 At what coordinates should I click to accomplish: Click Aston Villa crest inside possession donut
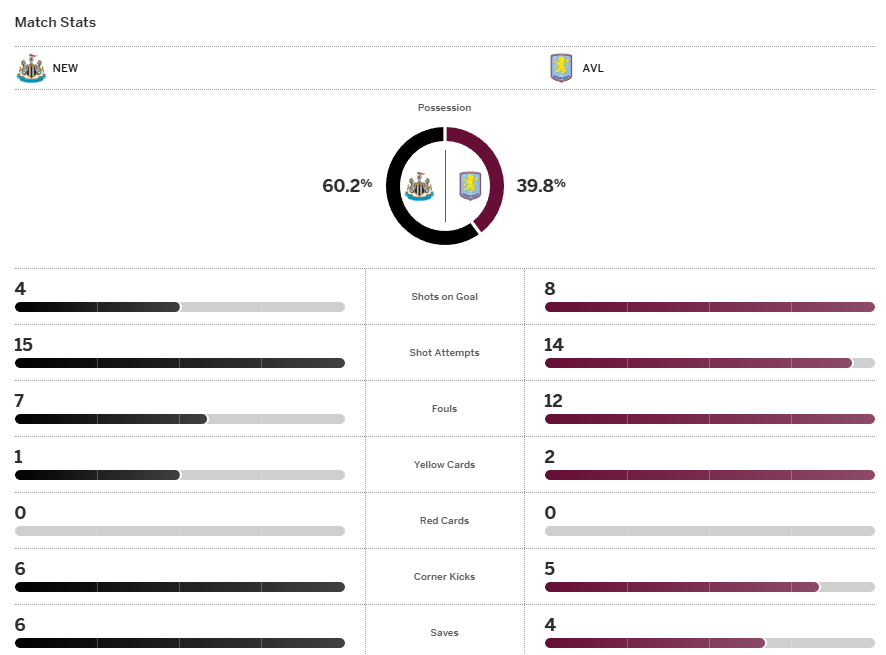(470, 186)
